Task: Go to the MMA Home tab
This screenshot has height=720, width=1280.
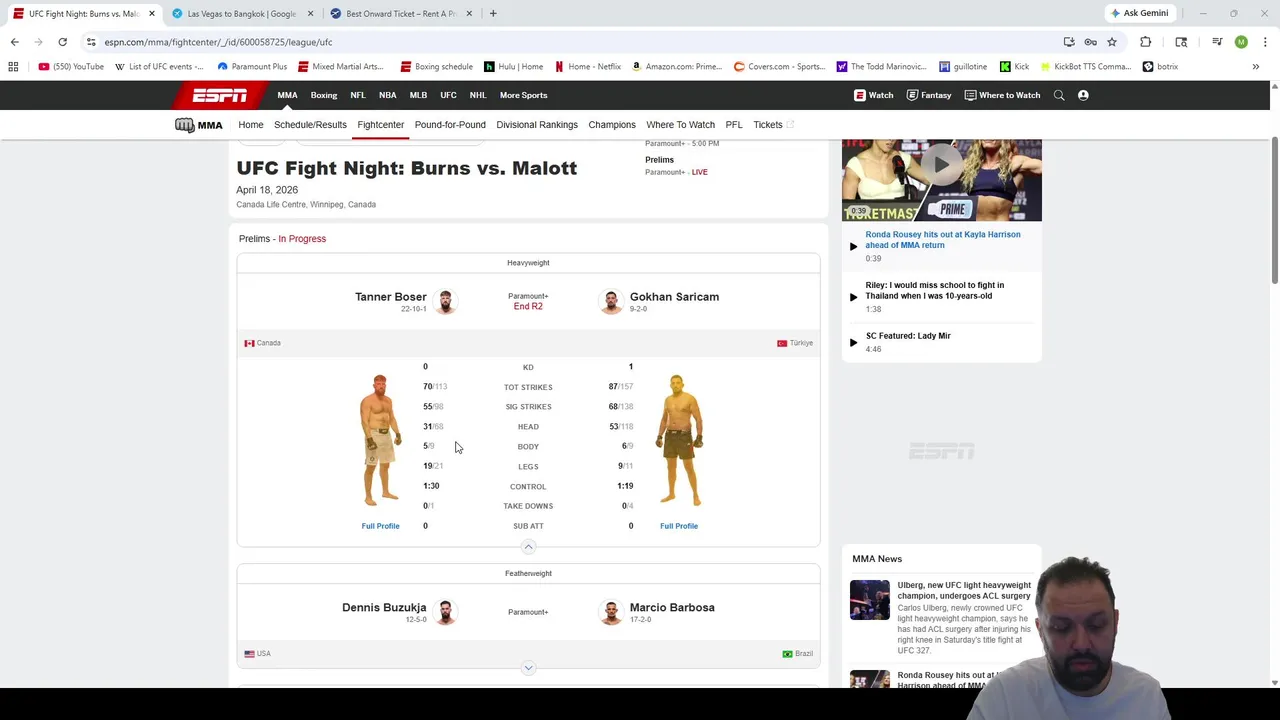Action: (x=251, y=125)
